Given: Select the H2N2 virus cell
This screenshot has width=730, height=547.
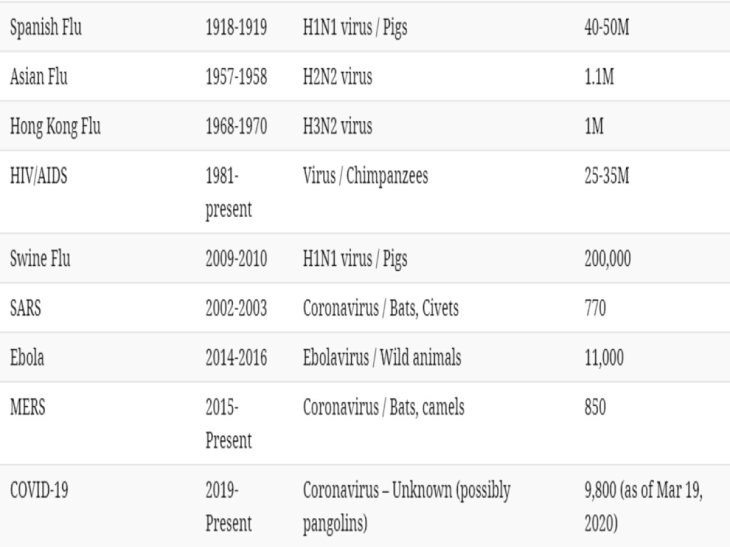Looking at the screenshot, I should point(338,77).
